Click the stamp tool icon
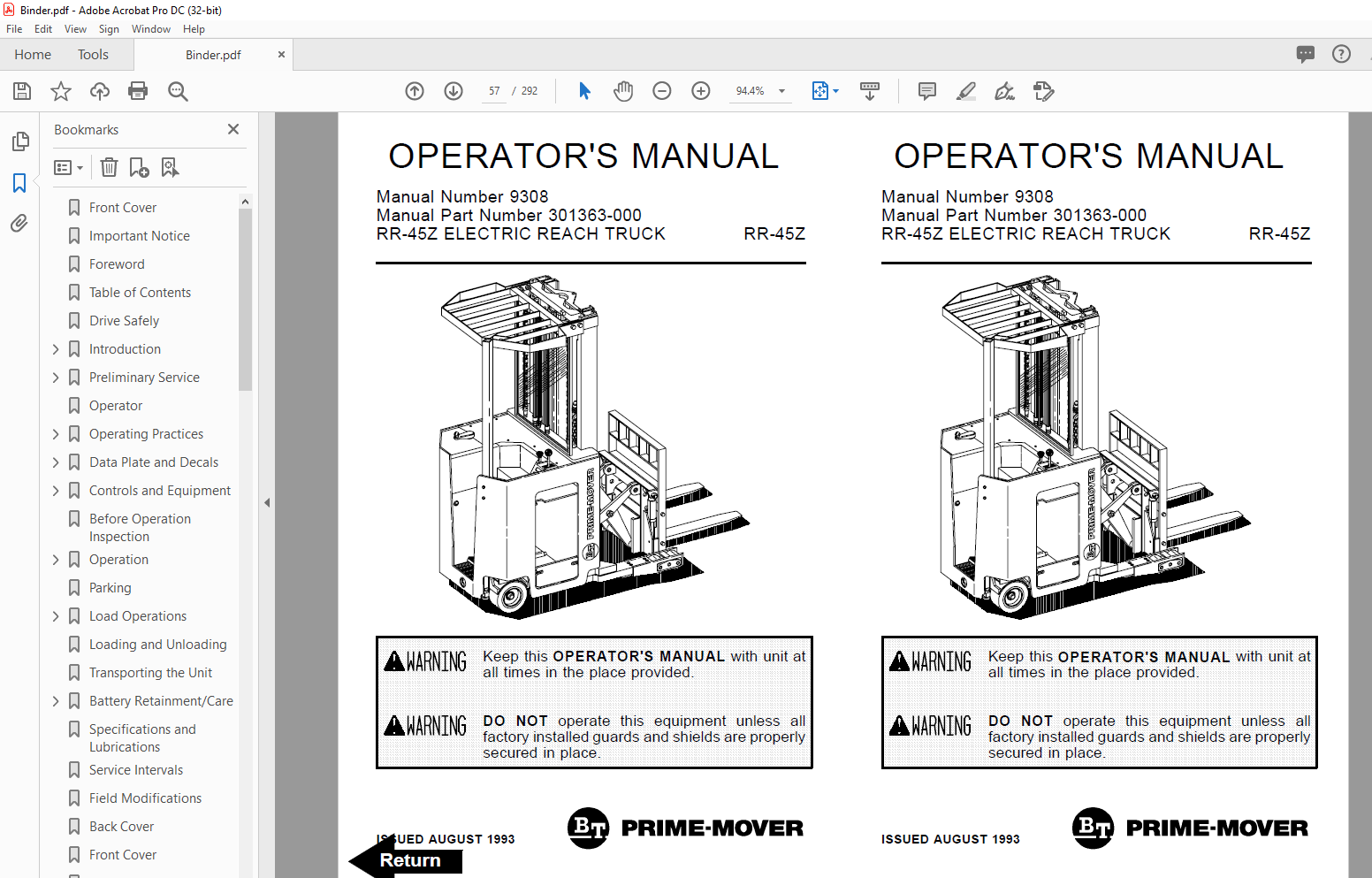This screenshot has width=1372, height=878. coord(1044,91)
